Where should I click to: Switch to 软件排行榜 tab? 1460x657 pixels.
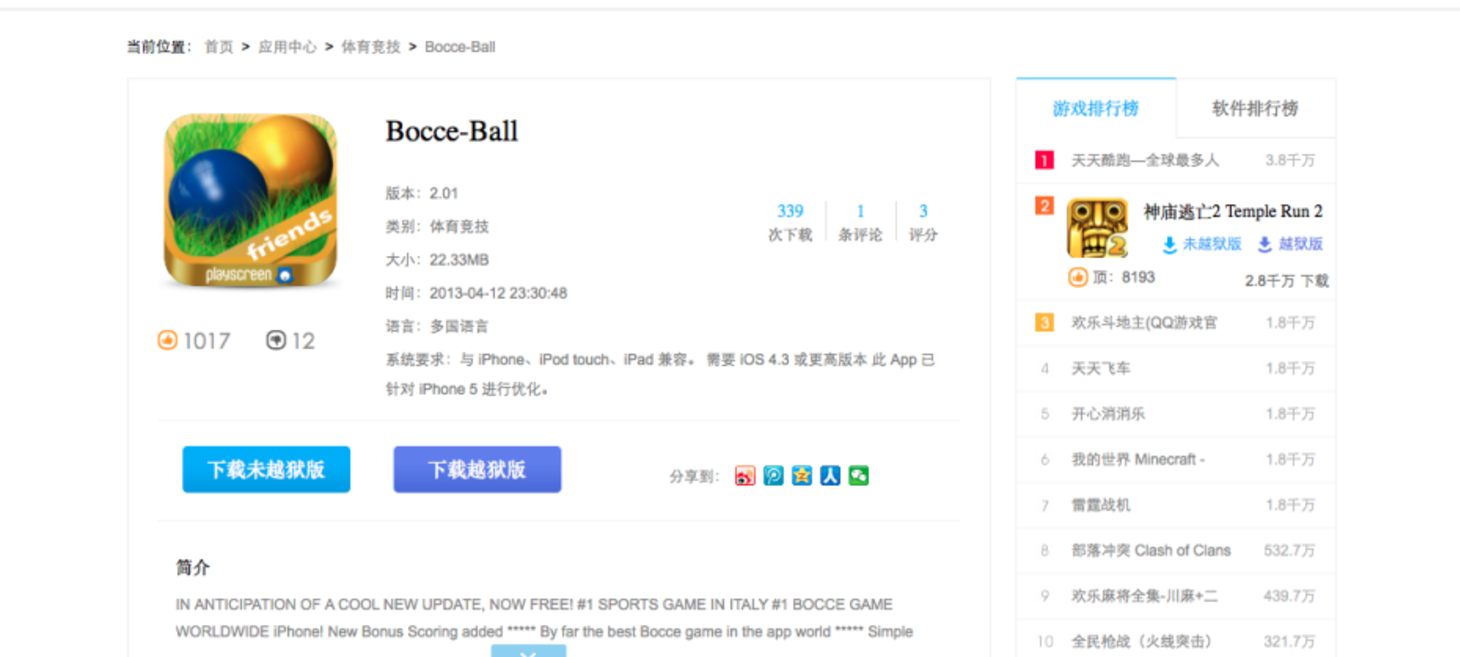click(x=1255, y=108)
